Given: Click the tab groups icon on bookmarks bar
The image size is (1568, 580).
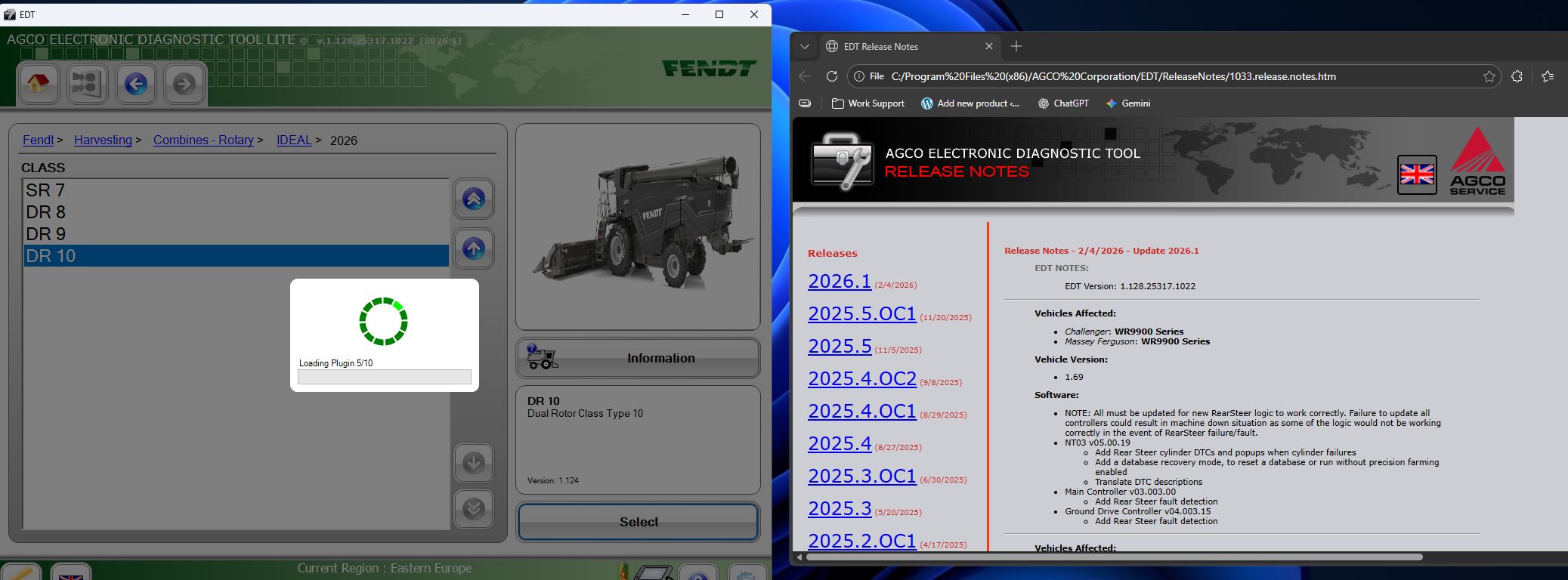Looking at the screenshot, I should [805, 103].
